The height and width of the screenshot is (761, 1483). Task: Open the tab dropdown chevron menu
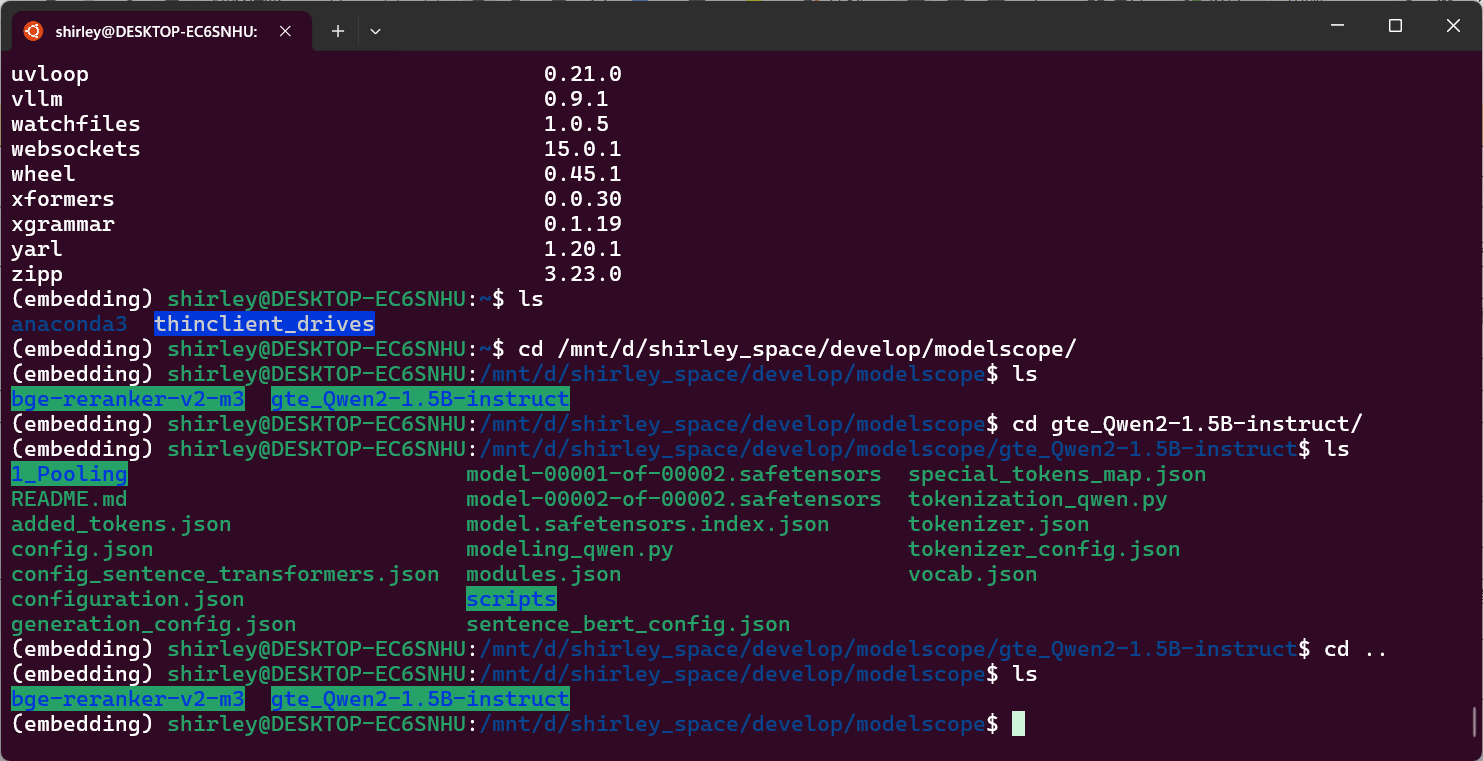point(375,31)
